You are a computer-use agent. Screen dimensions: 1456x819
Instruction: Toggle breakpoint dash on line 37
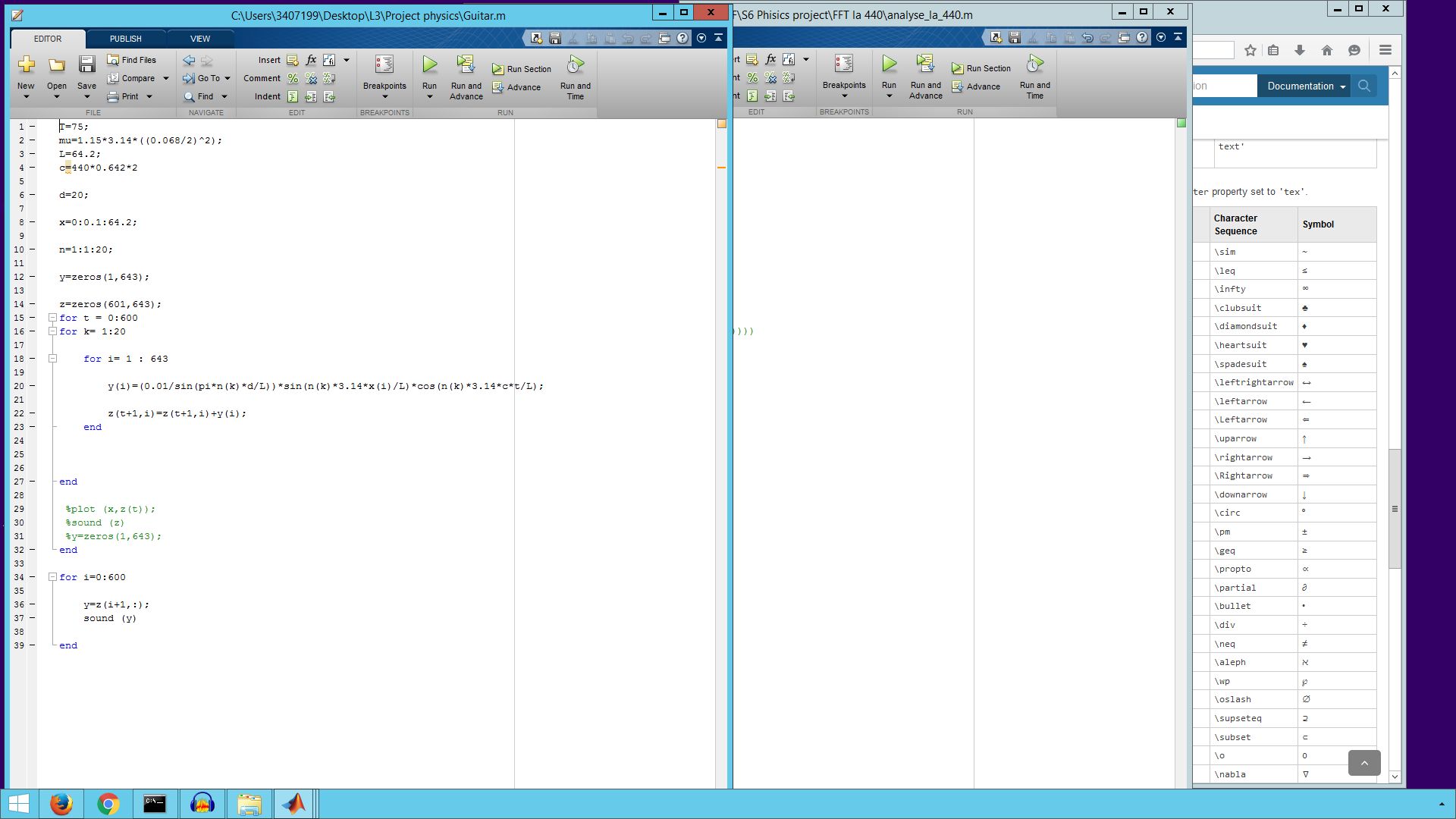(33, 618)
